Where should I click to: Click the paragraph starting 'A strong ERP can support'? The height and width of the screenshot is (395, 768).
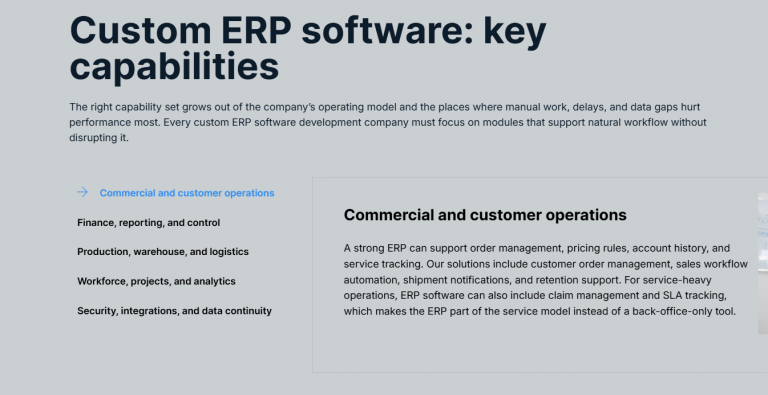tap(546, 280)
